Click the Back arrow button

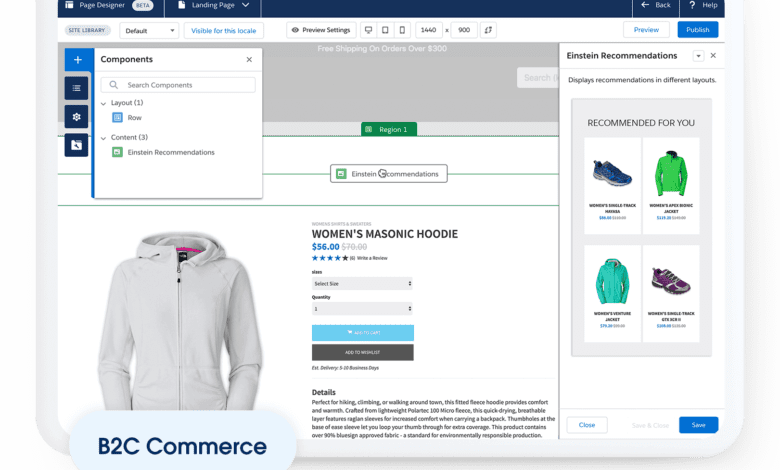tap(656, 5)
